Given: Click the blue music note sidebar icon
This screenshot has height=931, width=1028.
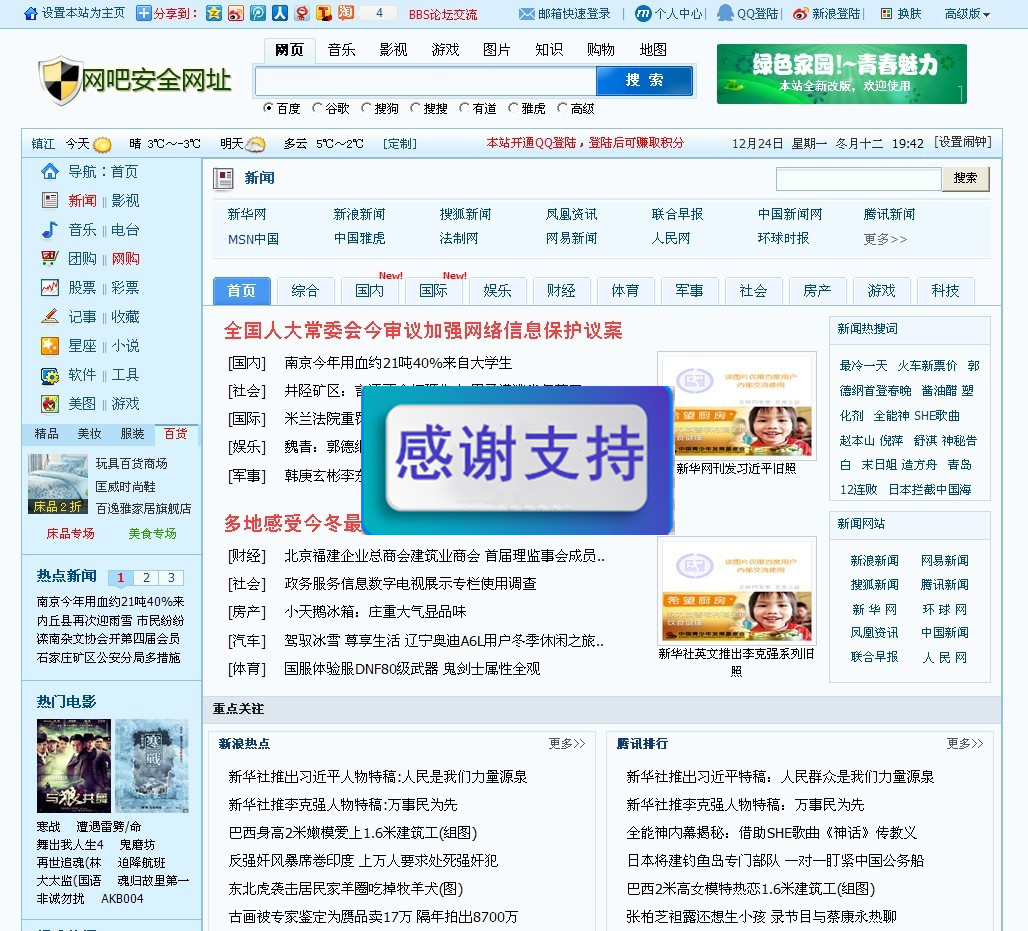Looking at the screenshot, I should click(50, 229).
